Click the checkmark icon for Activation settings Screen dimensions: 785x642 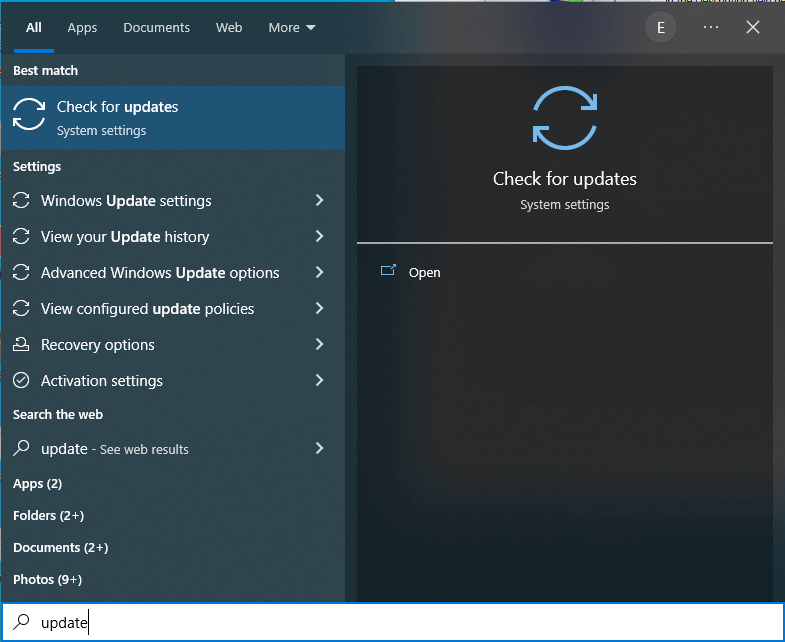[21, 381]
